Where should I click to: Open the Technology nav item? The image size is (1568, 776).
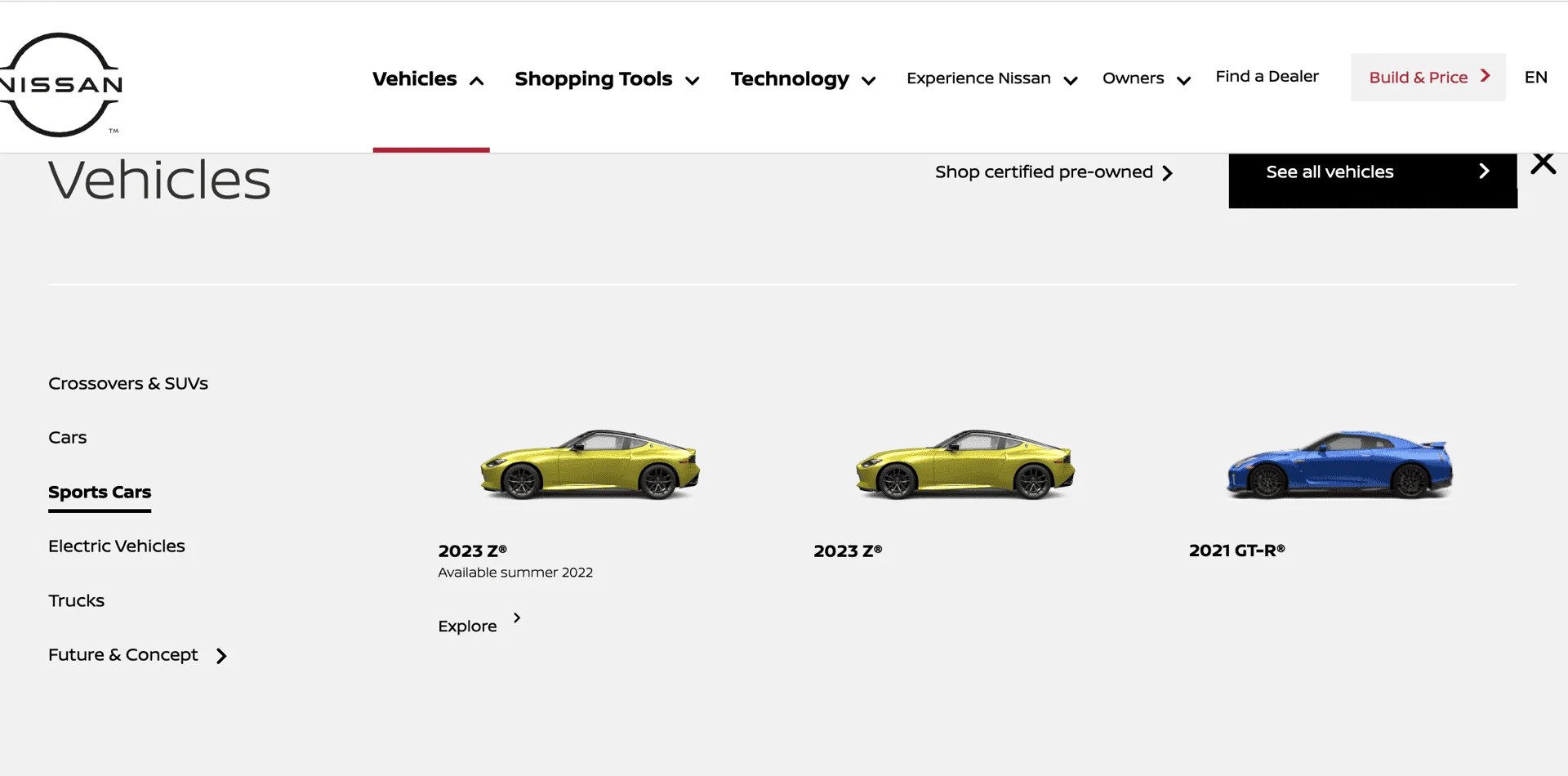[790, 79]
